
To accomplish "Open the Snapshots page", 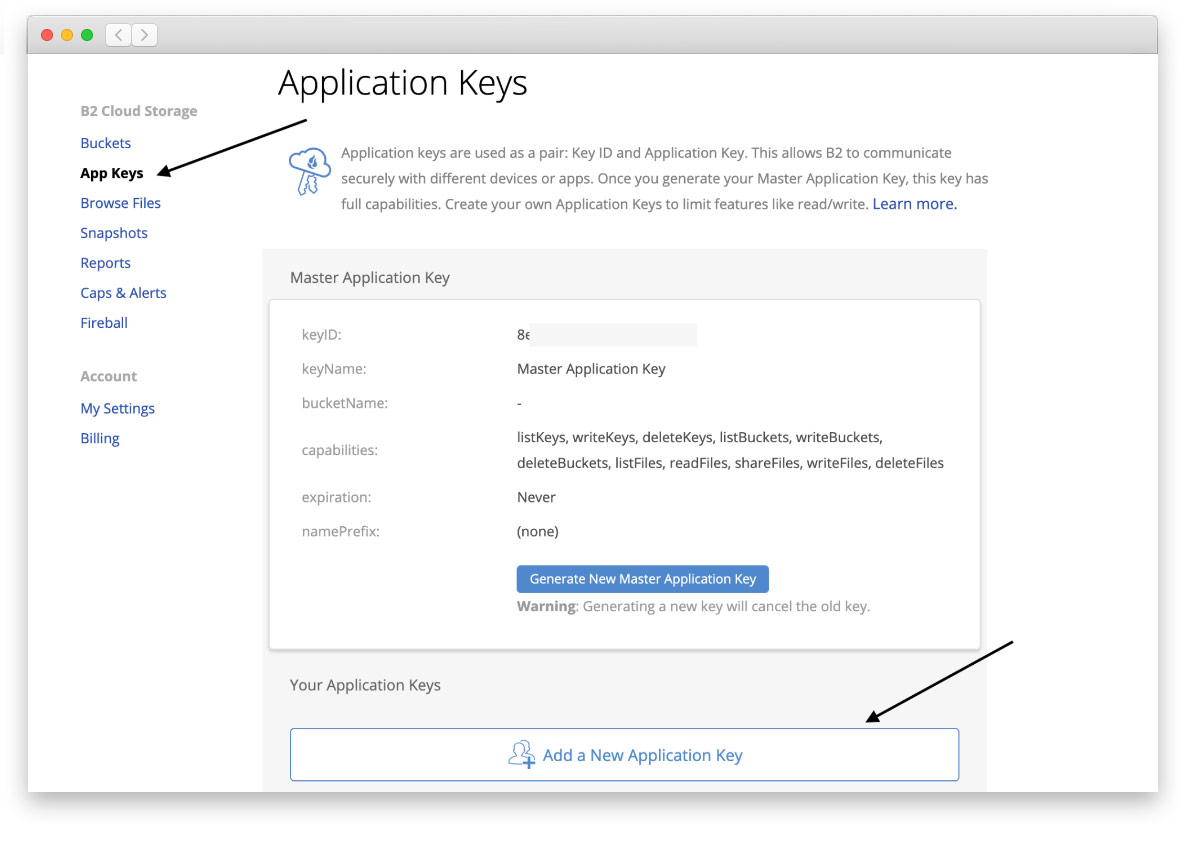I will pos(114,233).
